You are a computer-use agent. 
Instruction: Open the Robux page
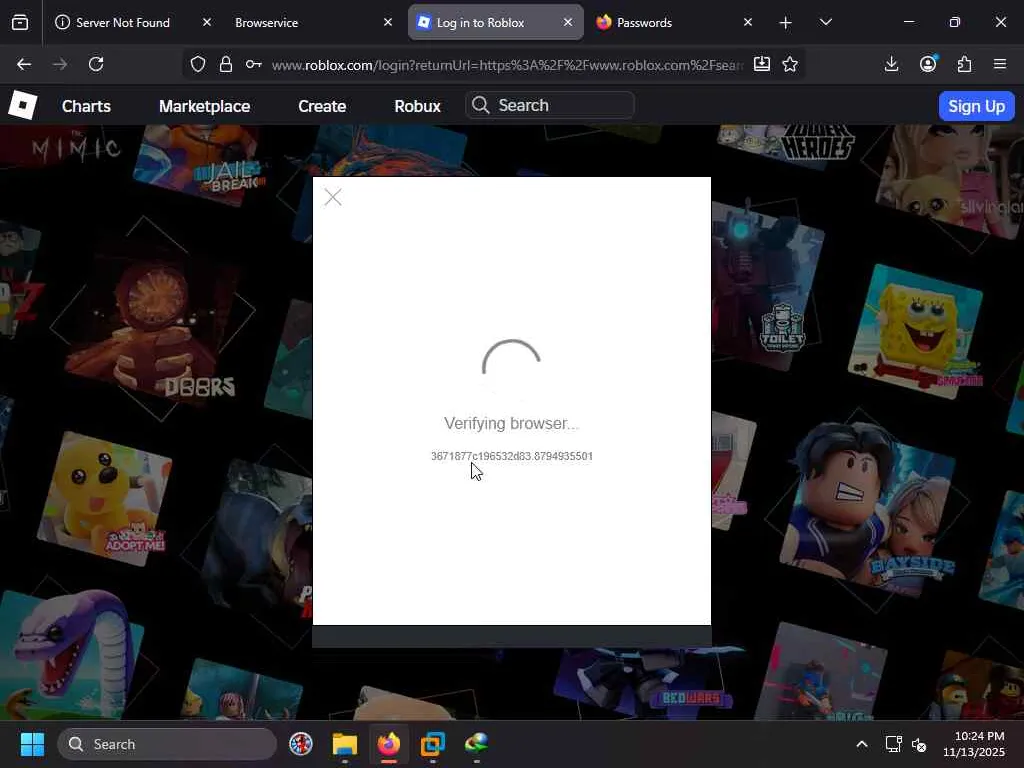pos(417,106)
